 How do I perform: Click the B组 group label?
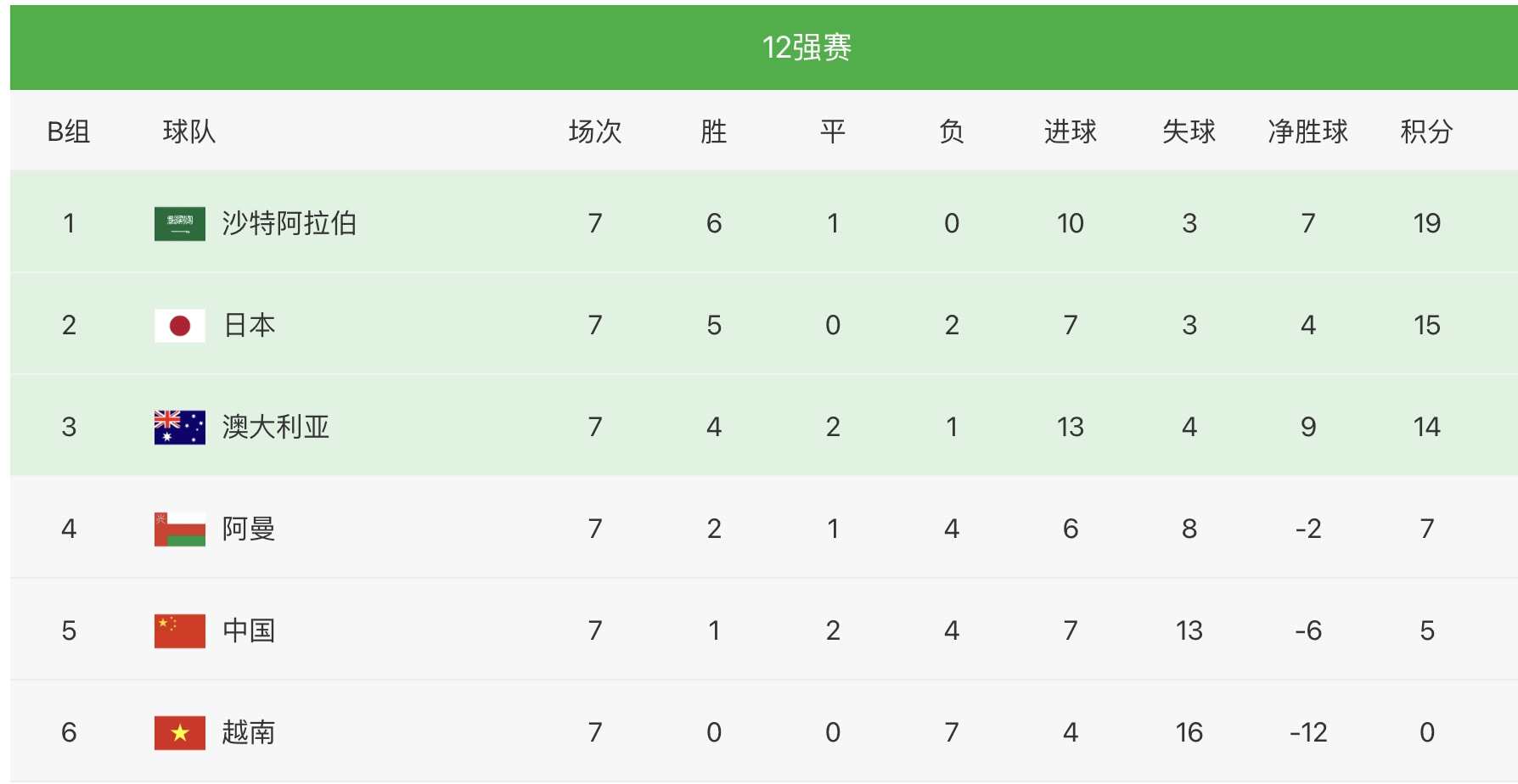coord(69,132)
